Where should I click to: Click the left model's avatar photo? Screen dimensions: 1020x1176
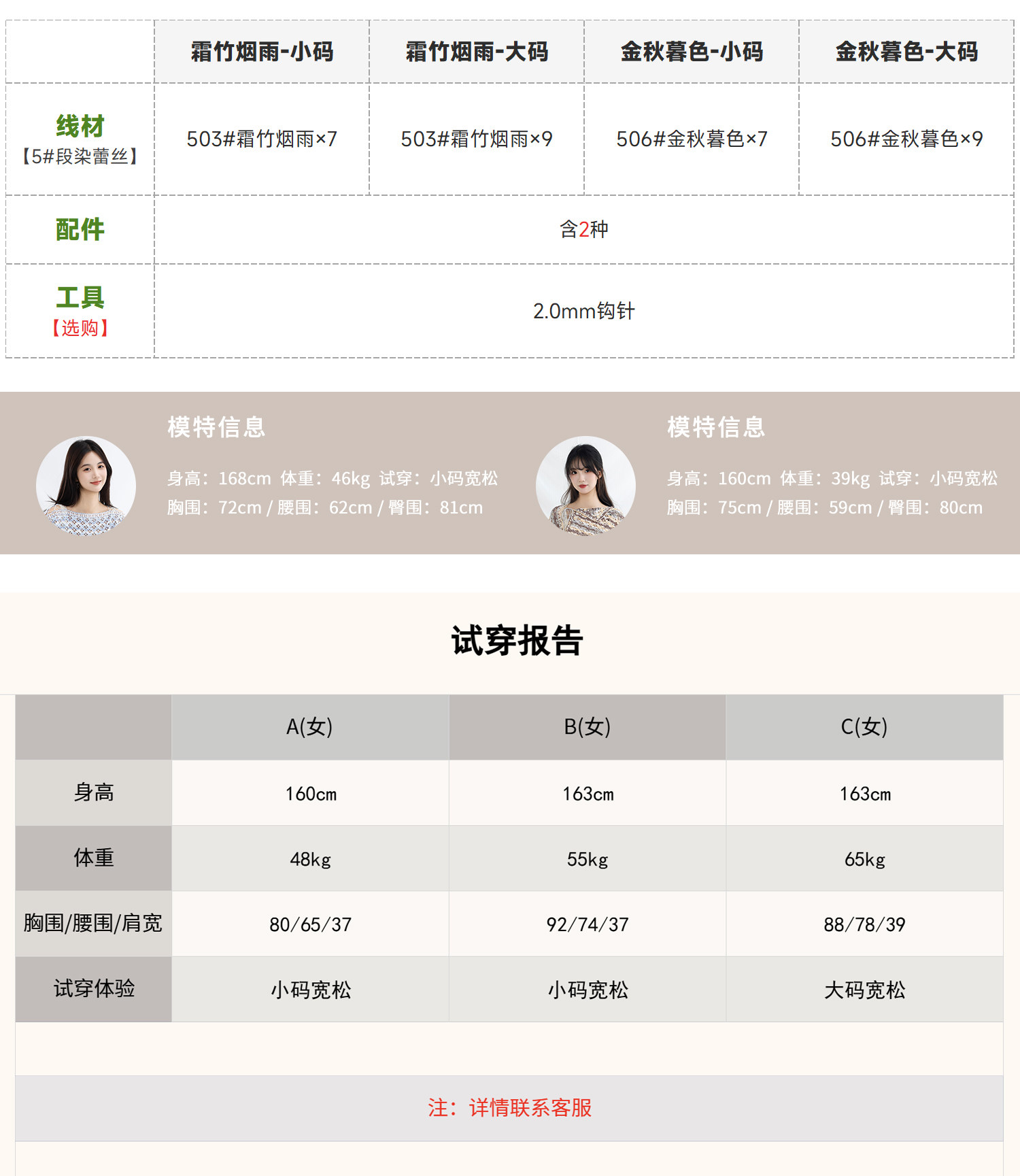[x=86, y=486]
